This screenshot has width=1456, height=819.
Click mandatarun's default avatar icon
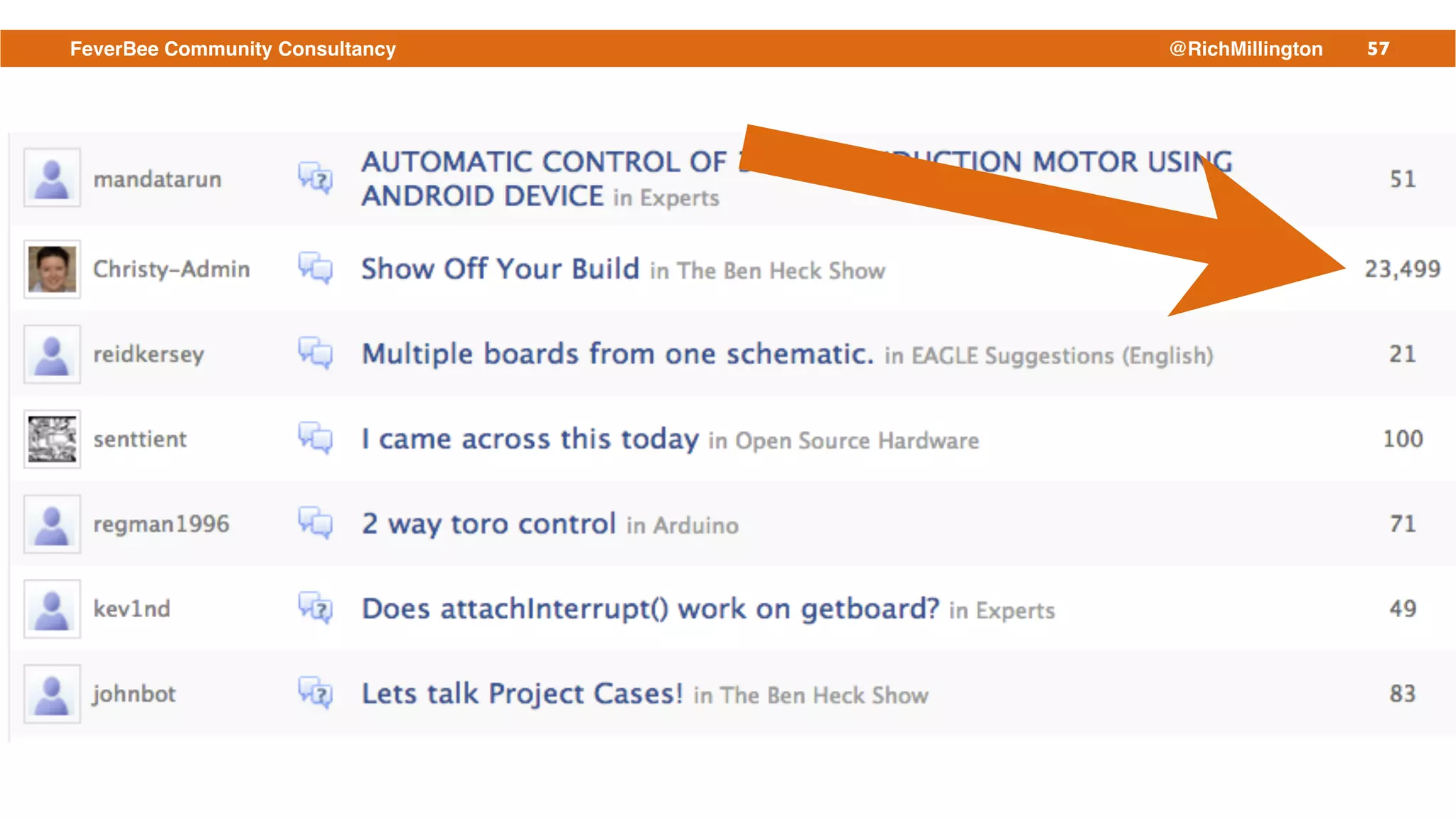(x=52, y=178)
